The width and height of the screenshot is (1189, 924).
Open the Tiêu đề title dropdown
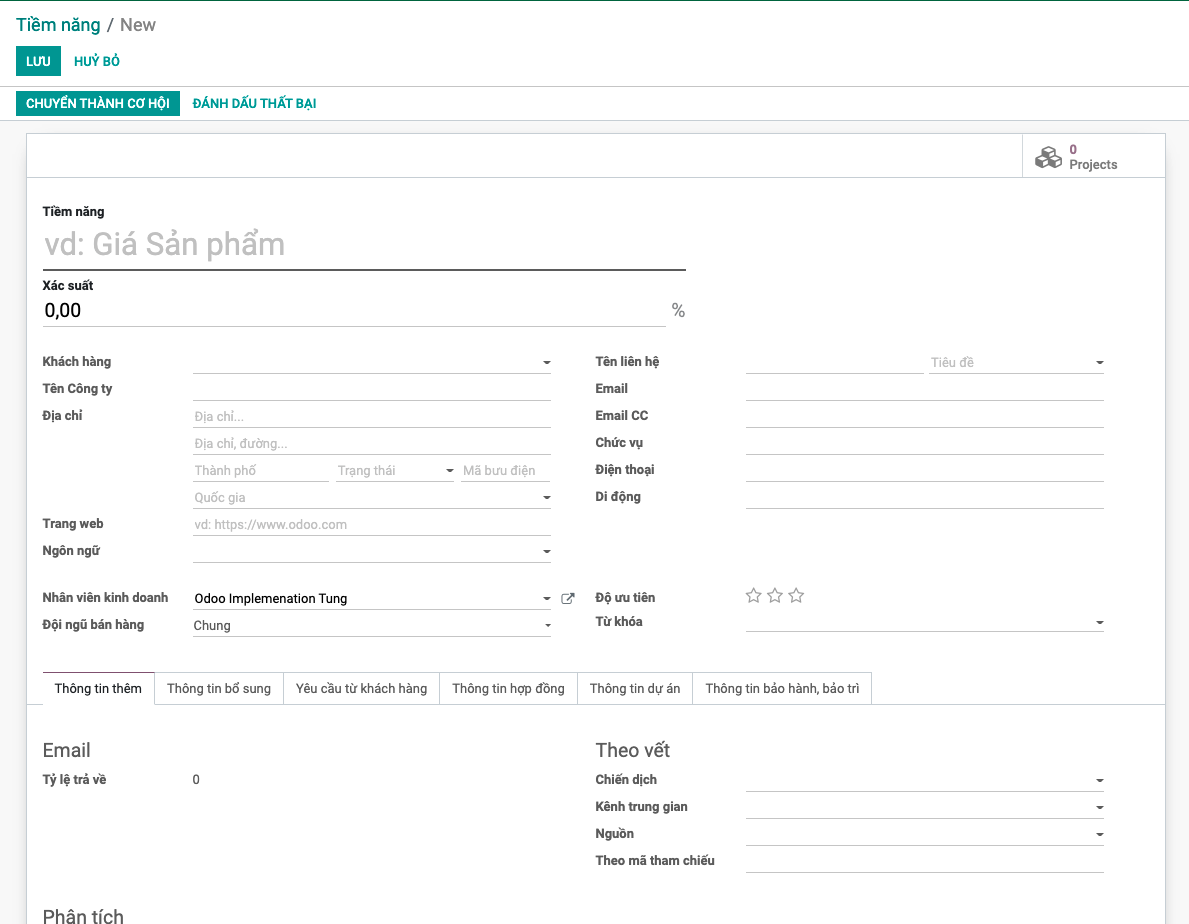point(1099,363)
